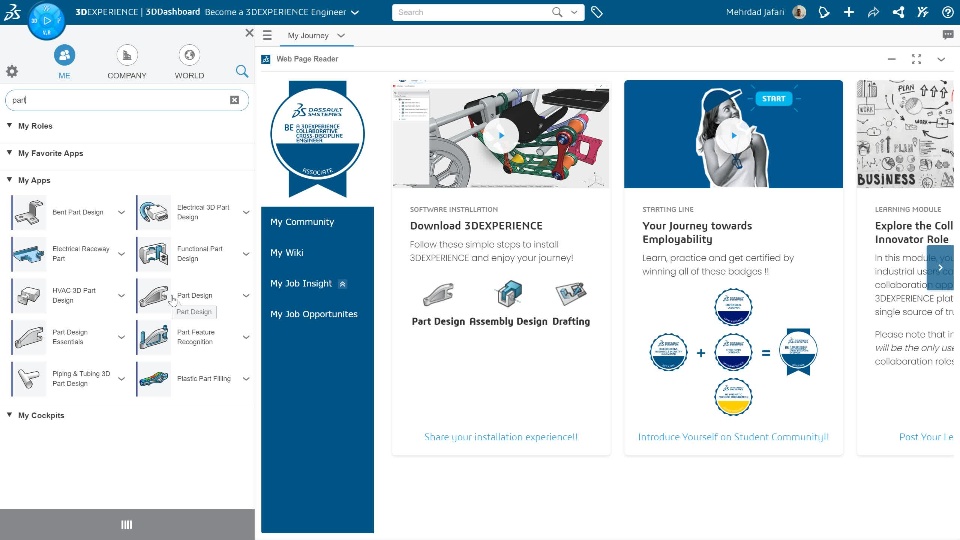Maximize the Web Page Reader widget
The height and width of the screenshot is (540, 960).
tap(916, 59)
